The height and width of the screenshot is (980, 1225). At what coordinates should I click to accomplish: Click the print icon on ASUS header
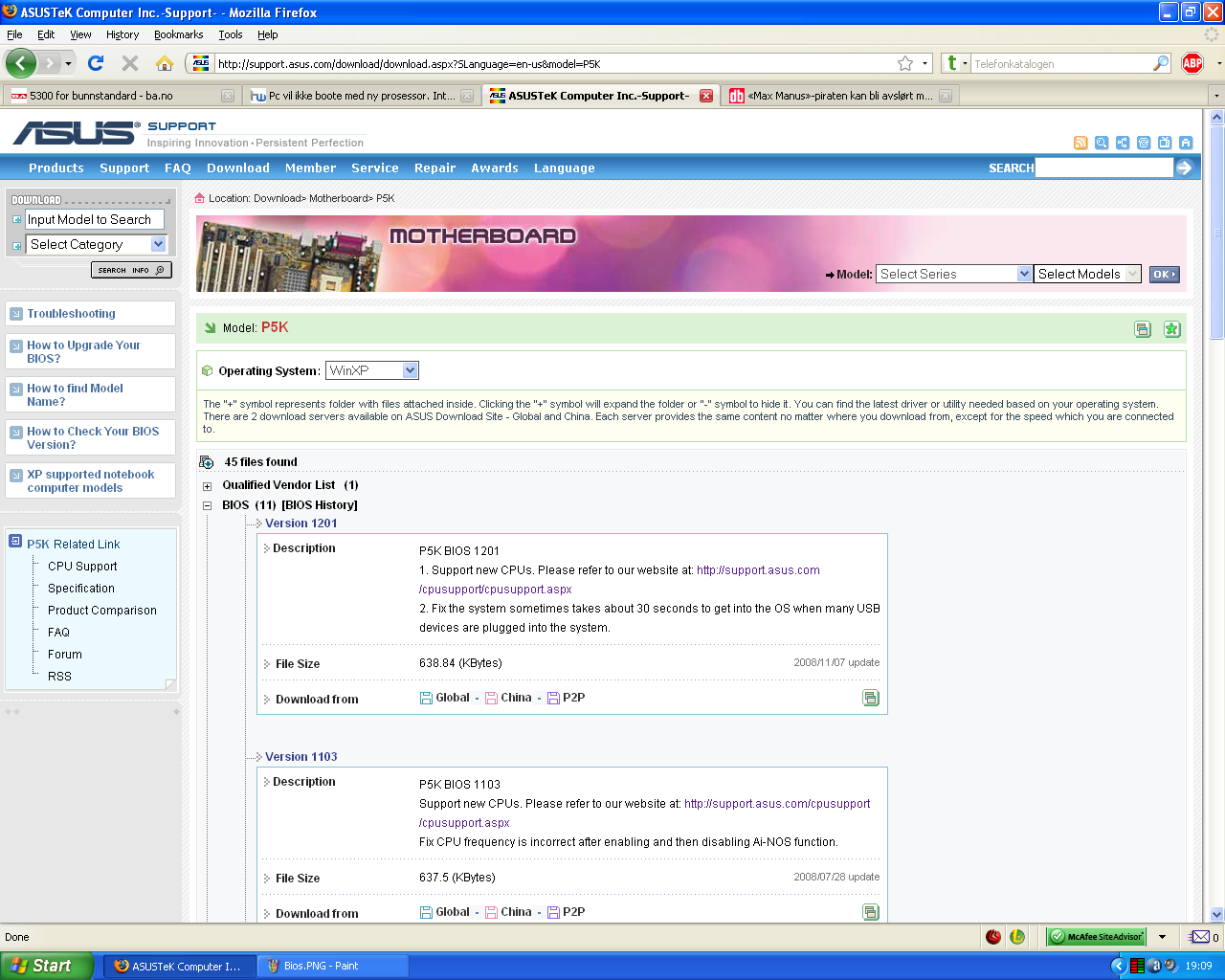(1186, 143)
